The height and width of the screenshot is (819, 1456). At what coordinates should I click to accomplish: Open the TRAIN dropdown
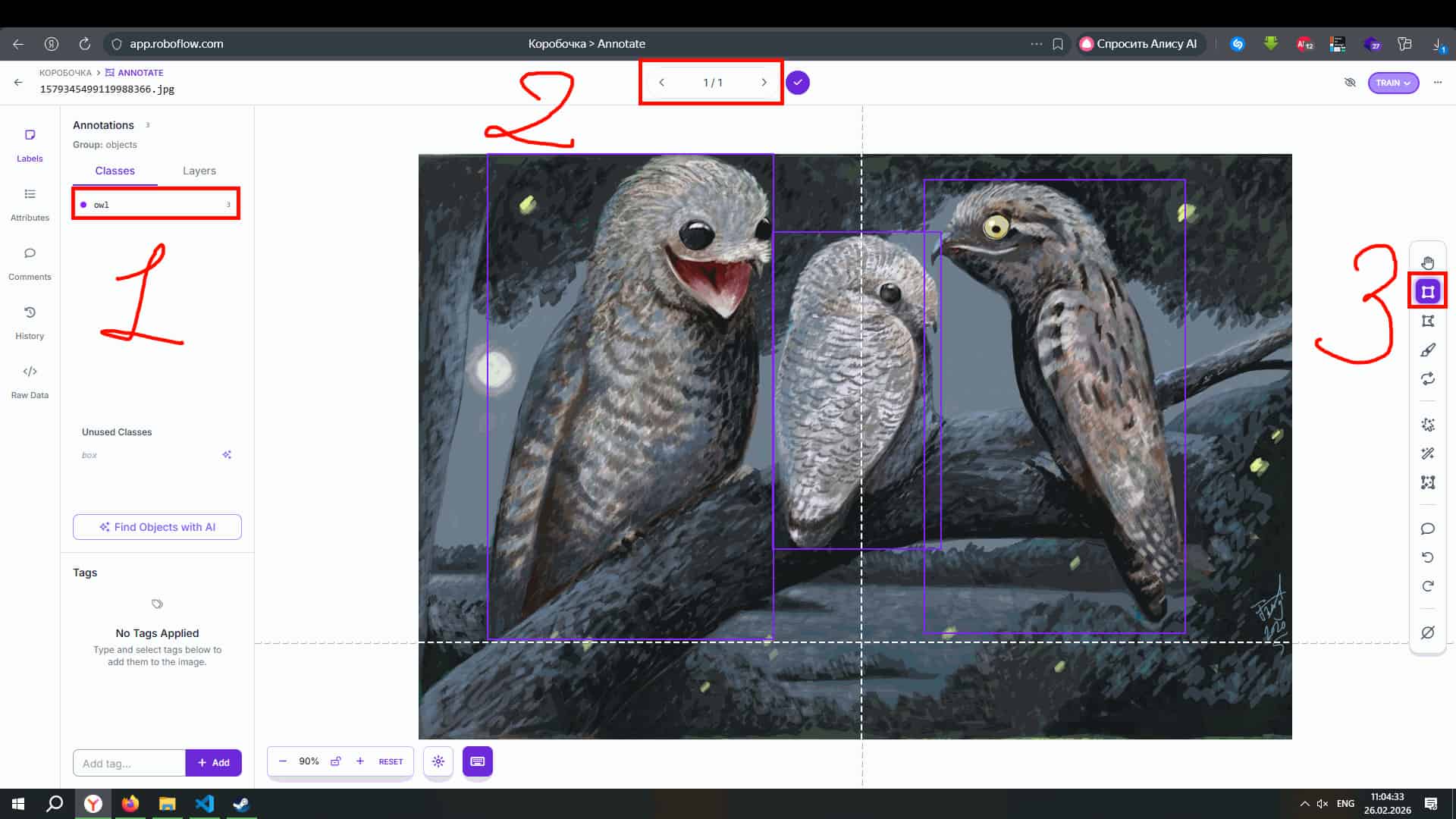(1393, 83)
